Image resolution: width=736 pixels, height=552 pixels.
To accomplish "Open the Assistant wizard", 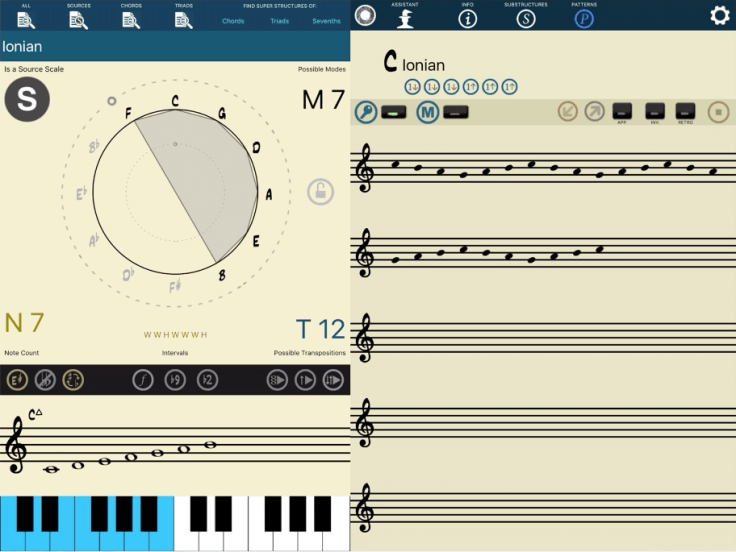I will coord(406,17).
